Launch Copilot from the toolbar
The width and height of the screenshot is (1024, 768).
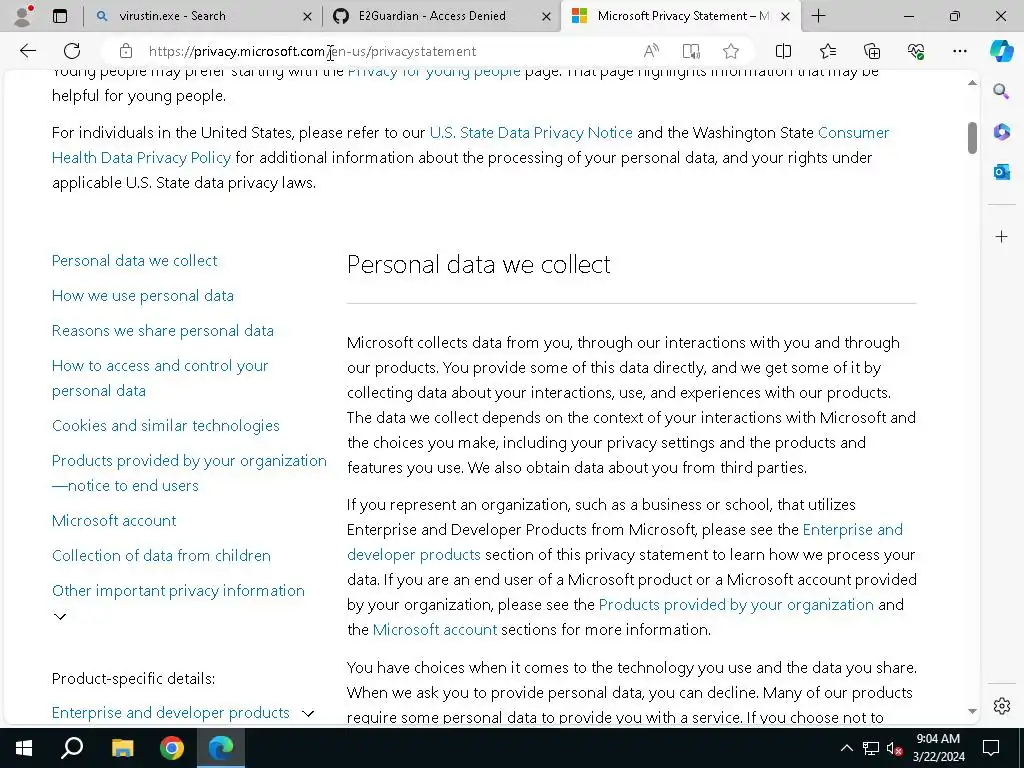tap(1001, 51)
